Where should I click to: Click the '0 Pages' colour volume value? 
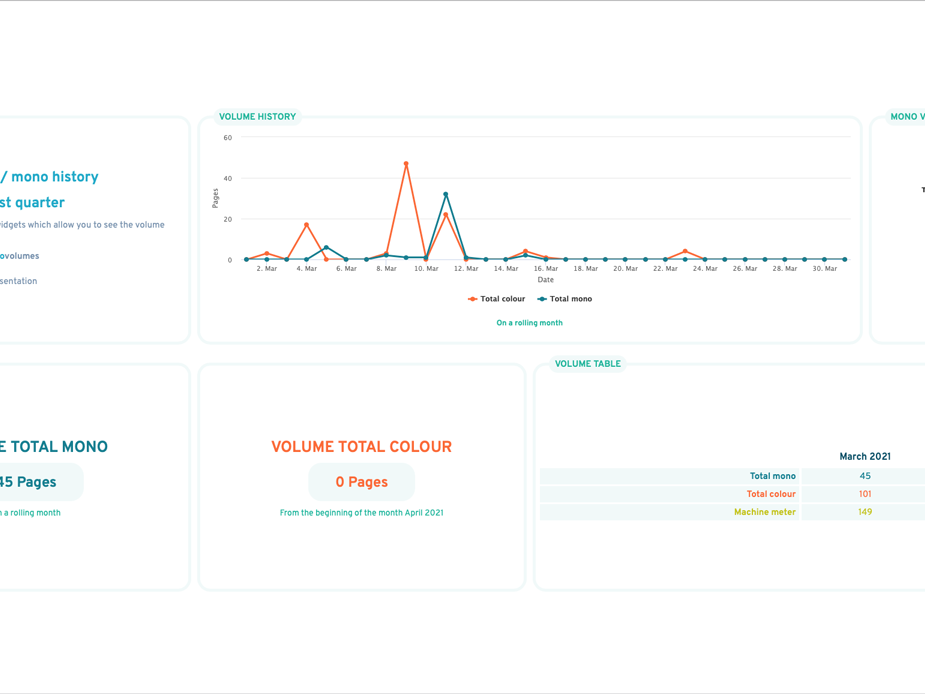coord(362,482)
